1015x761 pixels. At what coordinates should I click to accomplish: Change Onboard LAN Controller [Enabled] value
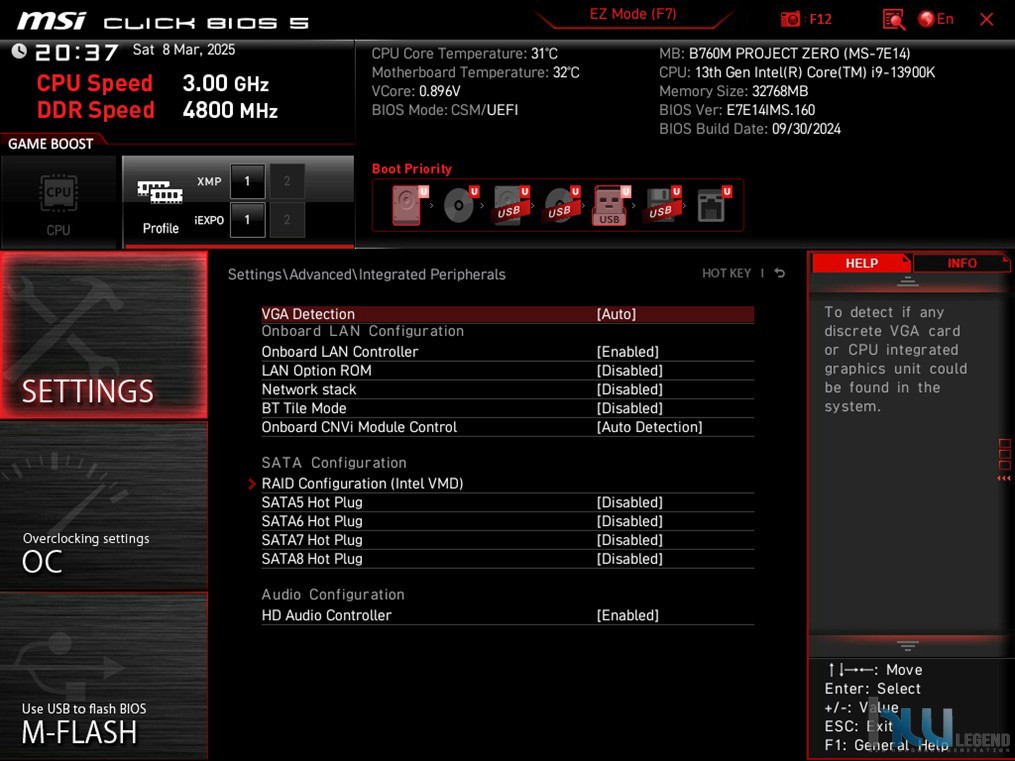[627, 352]
